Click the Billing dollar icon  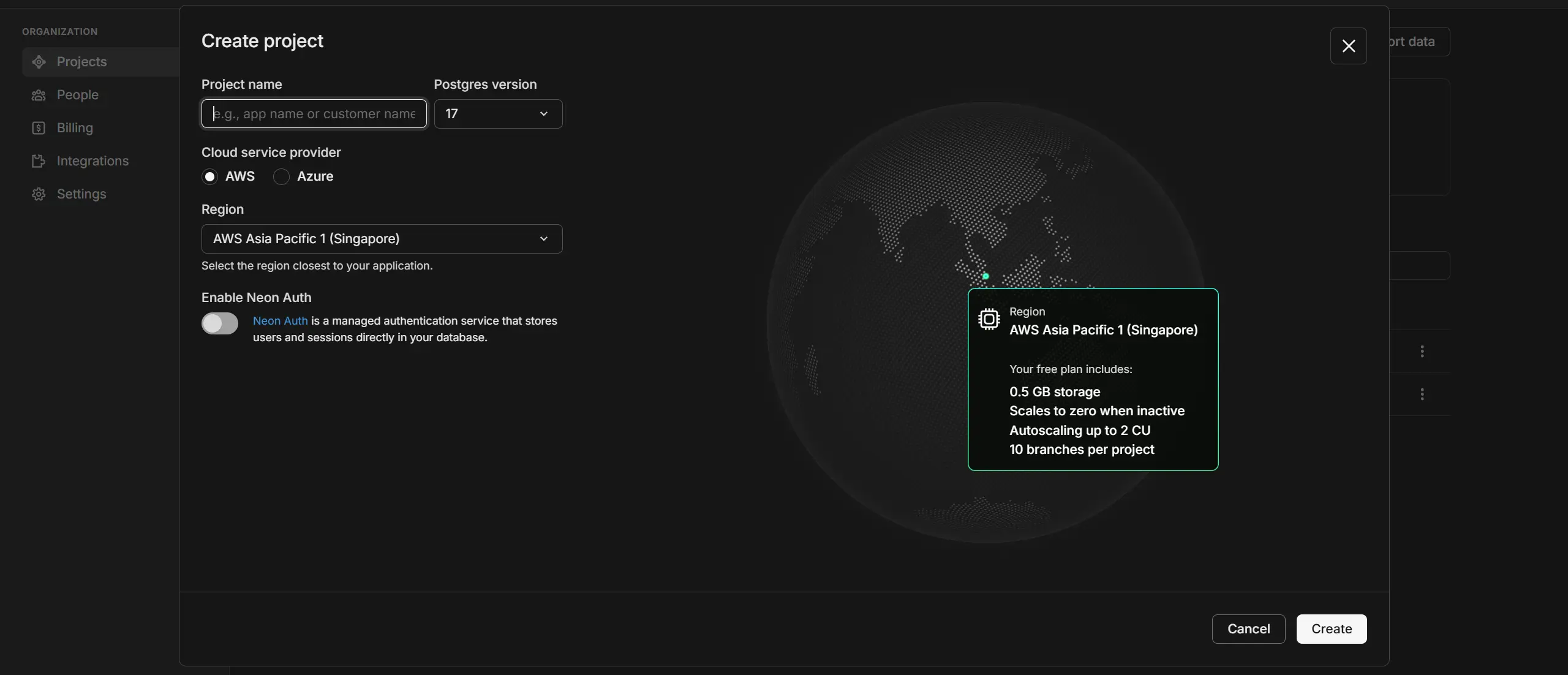pos(39,128)
